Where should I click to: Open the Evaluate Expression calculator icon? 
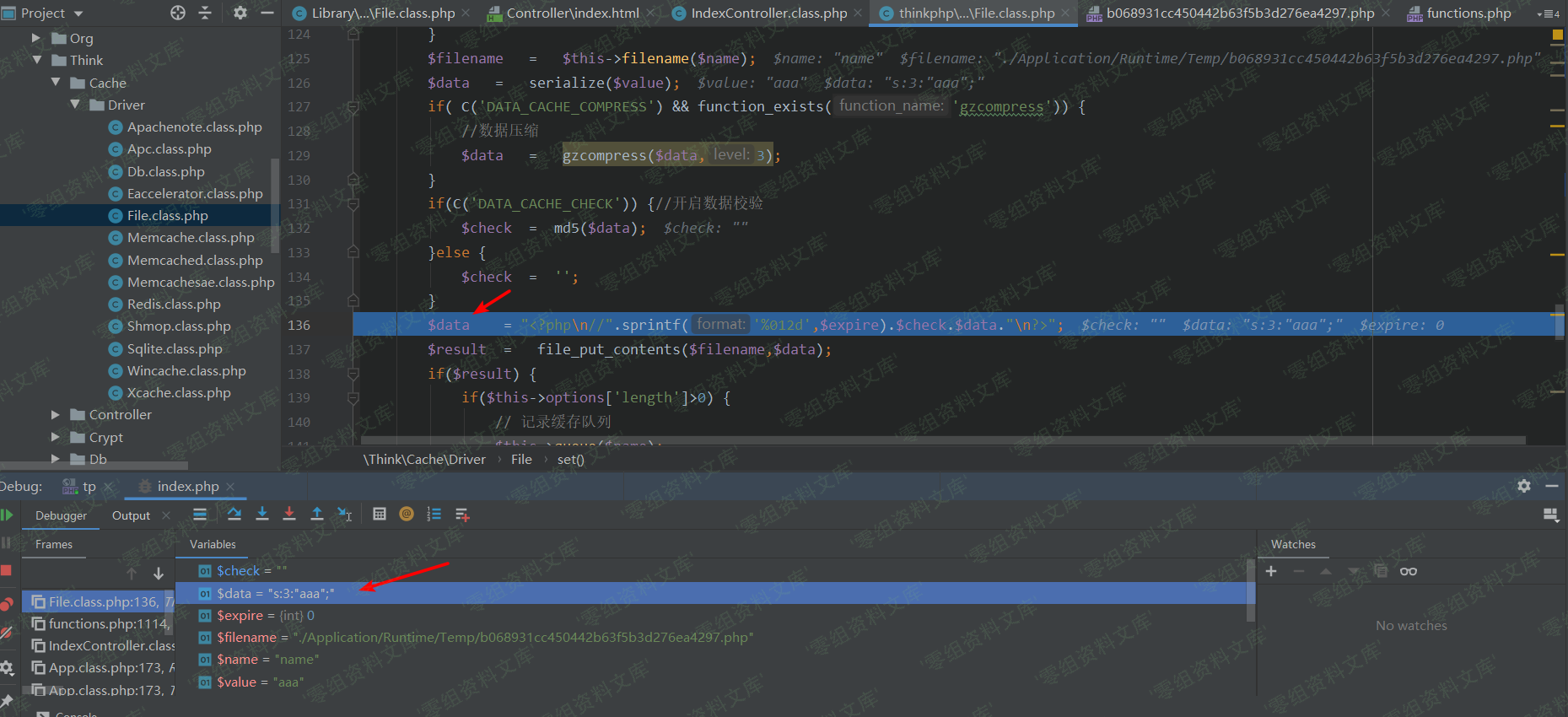[x=380, y=514]
